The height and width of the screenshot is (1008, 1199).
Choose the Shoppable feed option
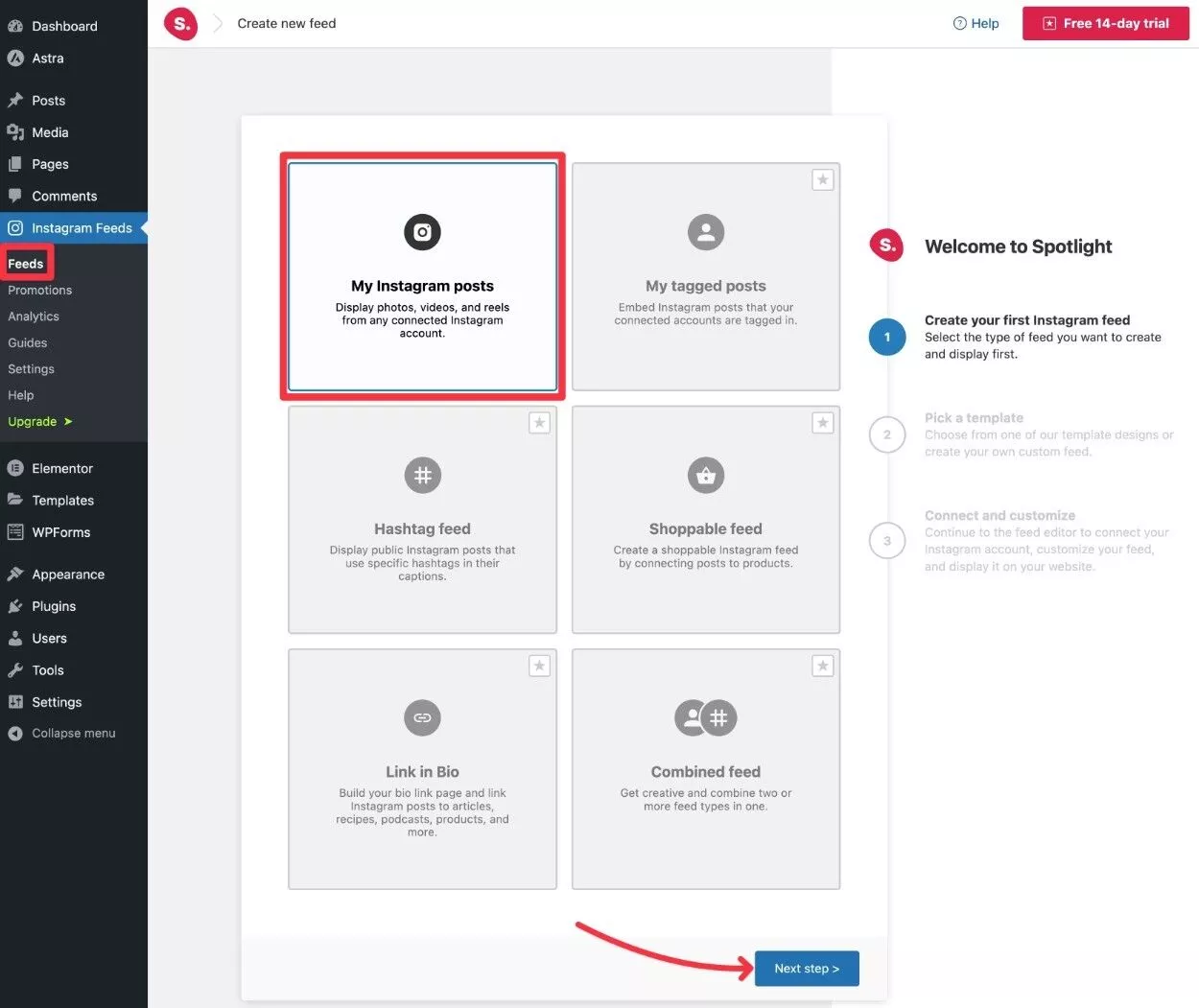tap(706, 520)
